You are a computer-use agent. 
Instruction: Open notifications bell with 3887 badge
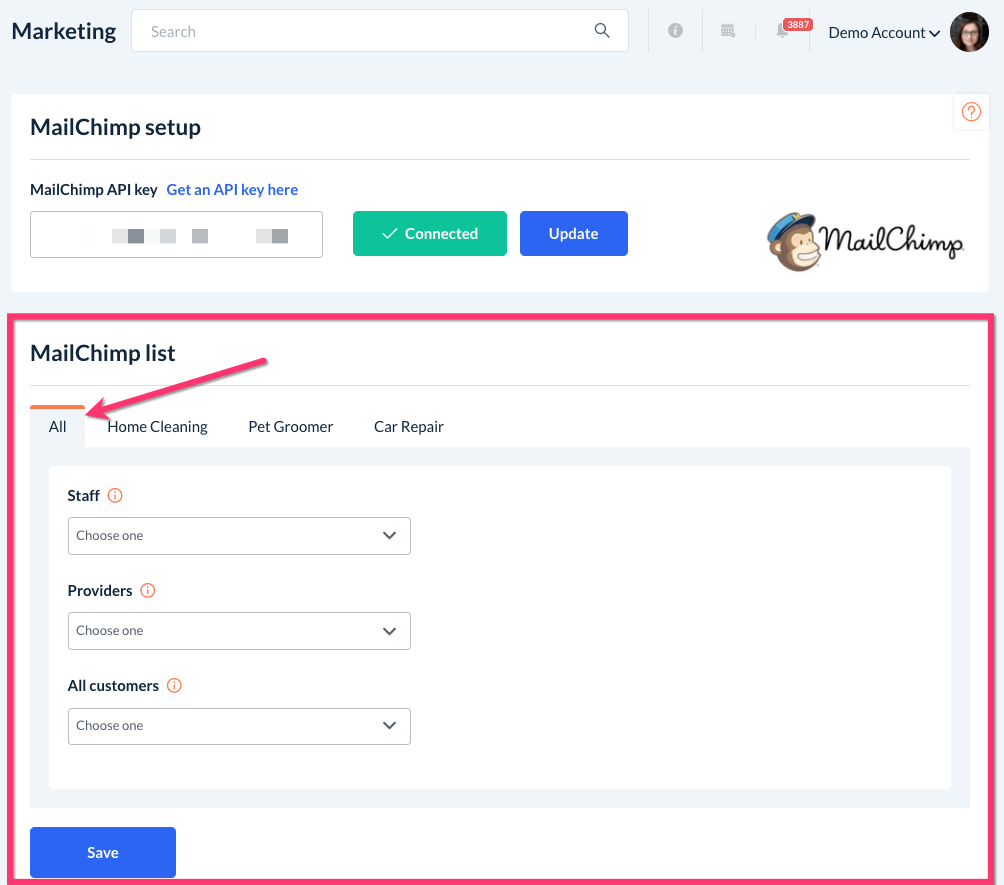[x=783, y=31]
